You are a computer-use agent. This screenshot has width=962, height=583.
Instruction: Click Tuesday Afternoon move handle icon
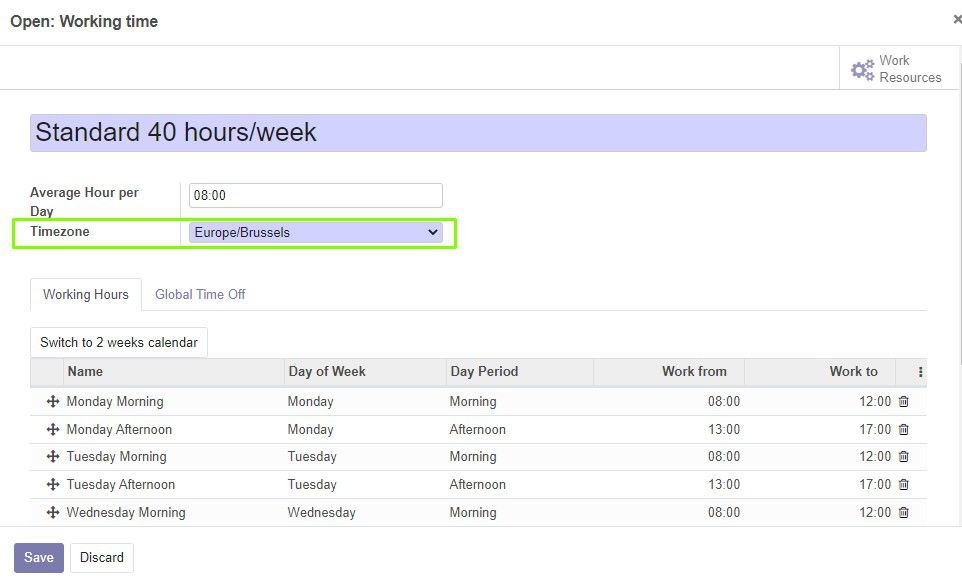pos(53,485)
